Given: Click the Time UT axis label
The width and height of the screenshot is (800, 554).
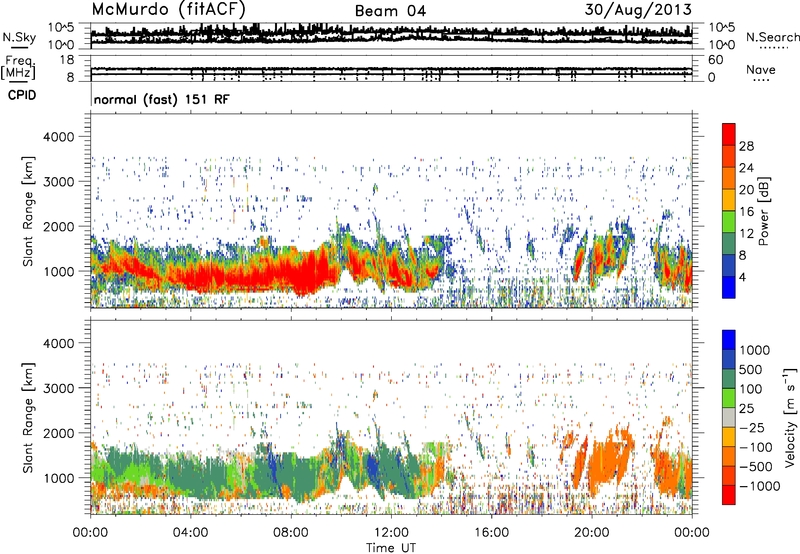Looking at the screenshot, I should click(391, 547).
